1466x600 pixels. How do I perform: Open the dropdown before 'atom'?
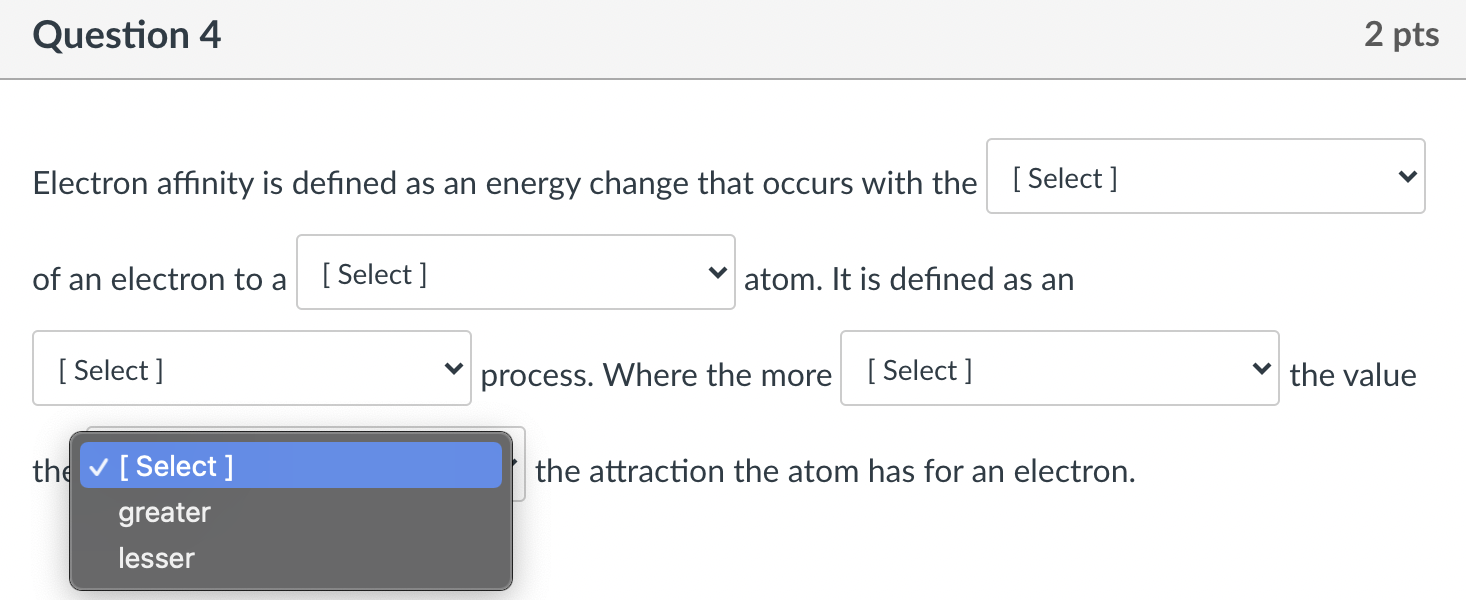coord(514,272)
